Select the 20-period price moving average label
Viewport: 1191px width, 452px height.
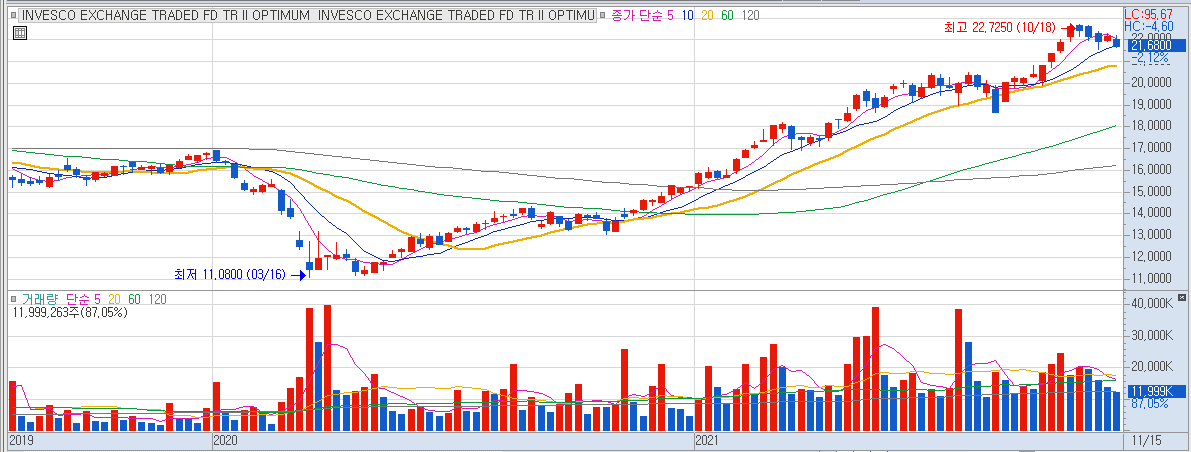707,15
